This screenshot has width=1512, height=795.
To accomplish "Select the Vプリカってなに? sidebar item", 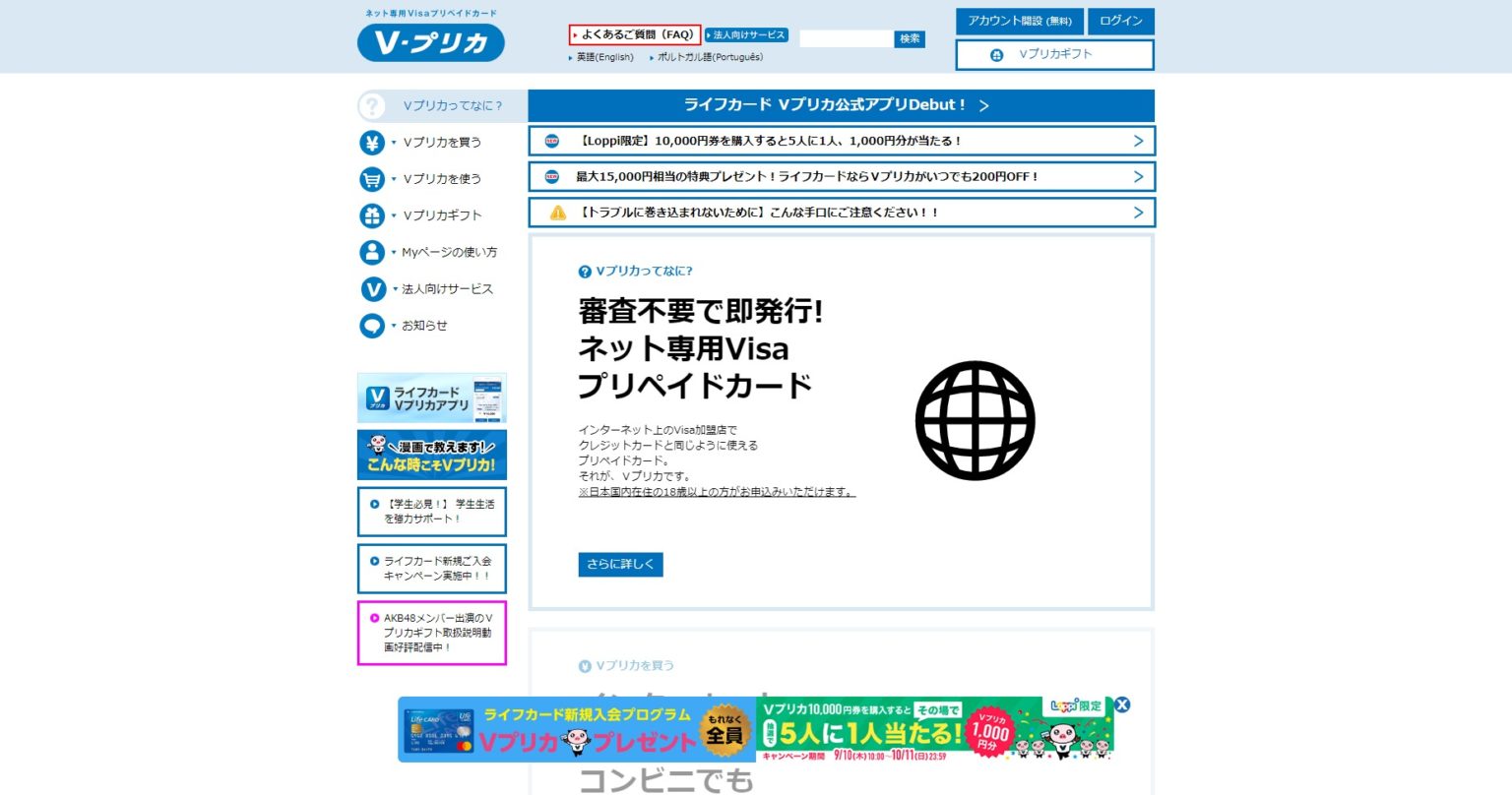I will 442,105.
